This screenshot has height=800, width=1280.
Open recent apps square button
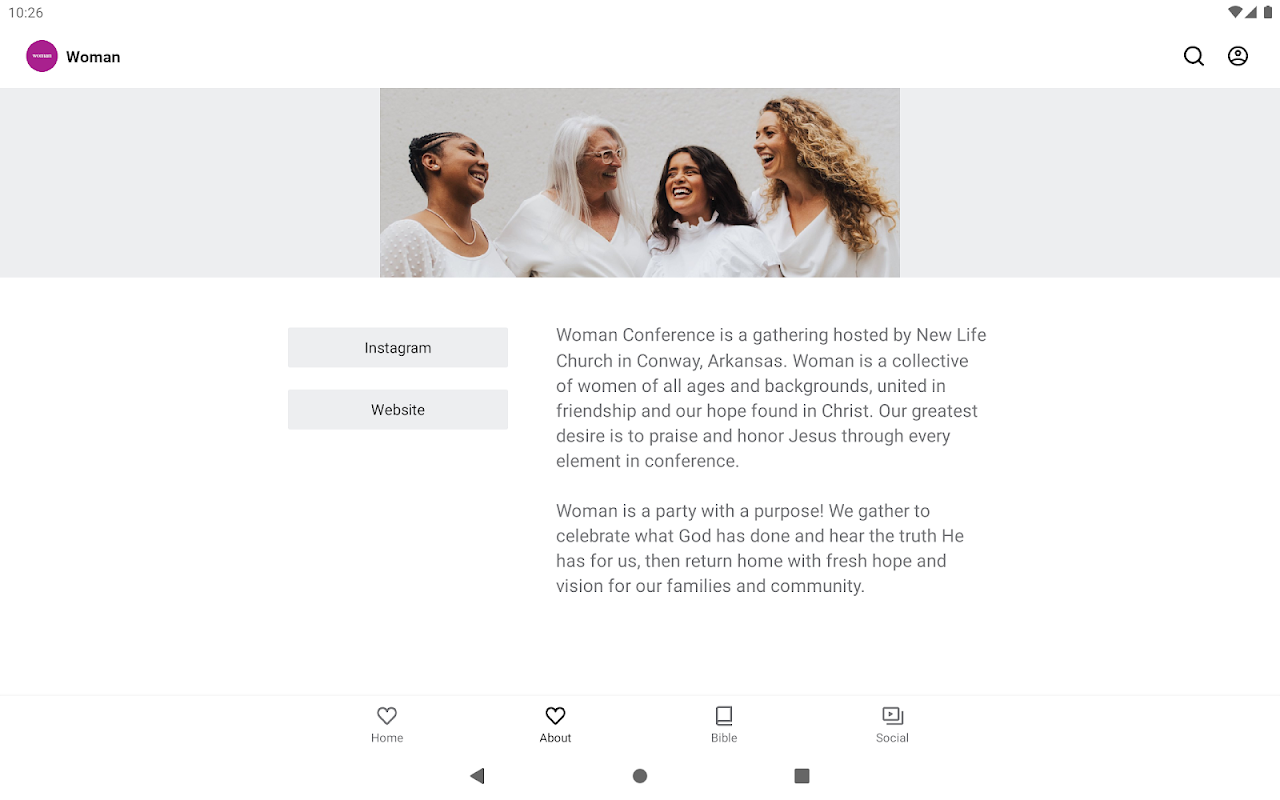point(801,776)
